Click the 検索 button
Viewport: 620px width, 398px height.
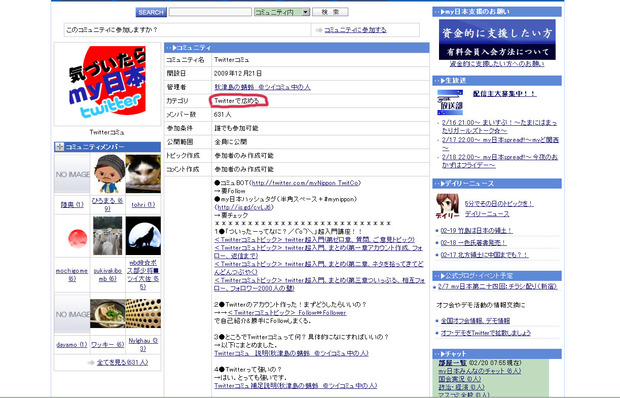pyautogui.click(x=330, y=12)
